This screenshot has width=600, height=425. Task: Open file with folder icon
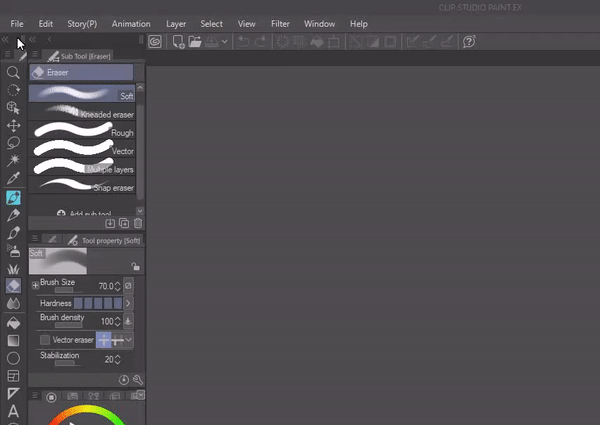(195, 41)
